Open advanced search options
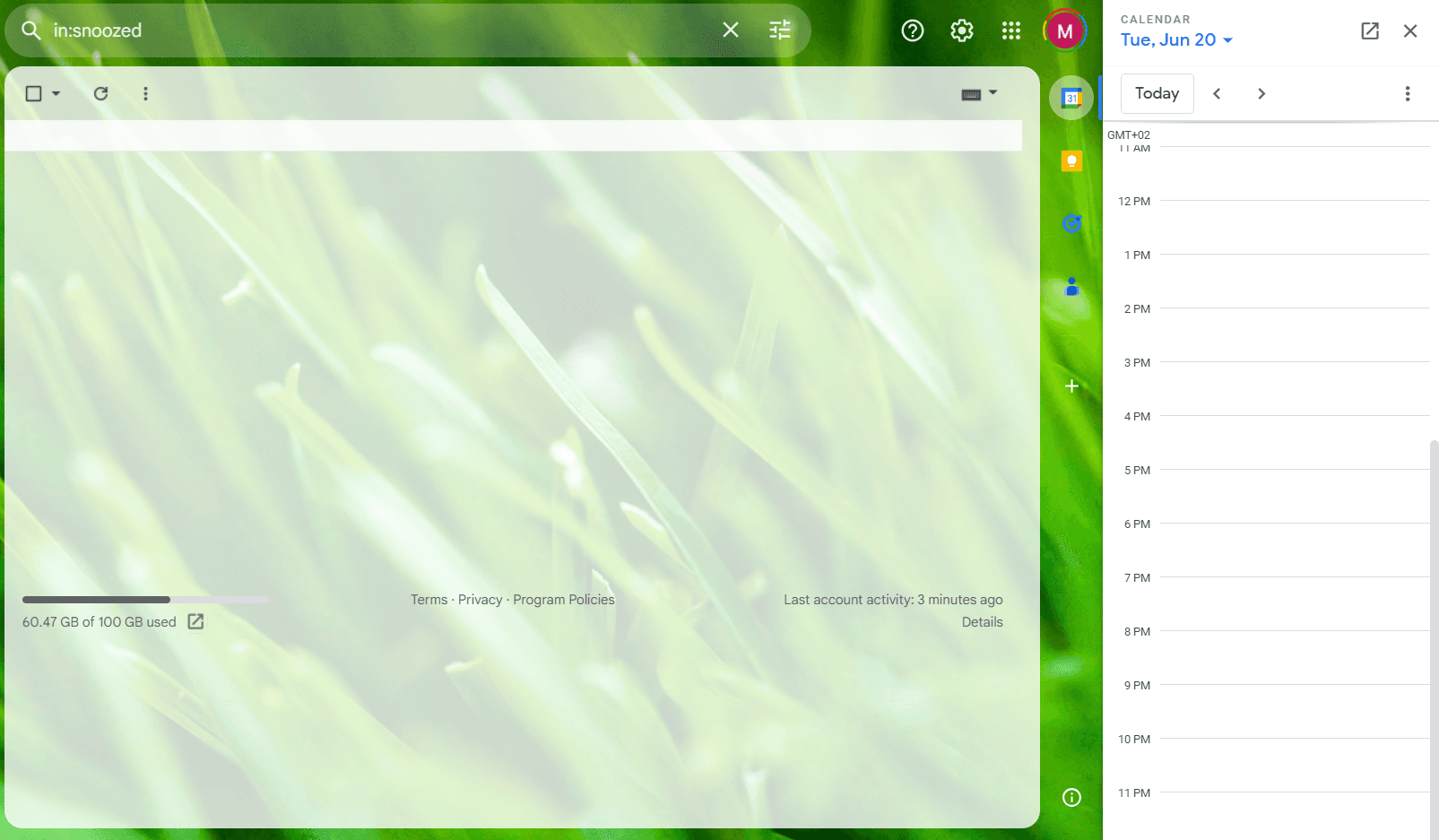This screenshot has width=1439, height=840. [x=778, y=30]
